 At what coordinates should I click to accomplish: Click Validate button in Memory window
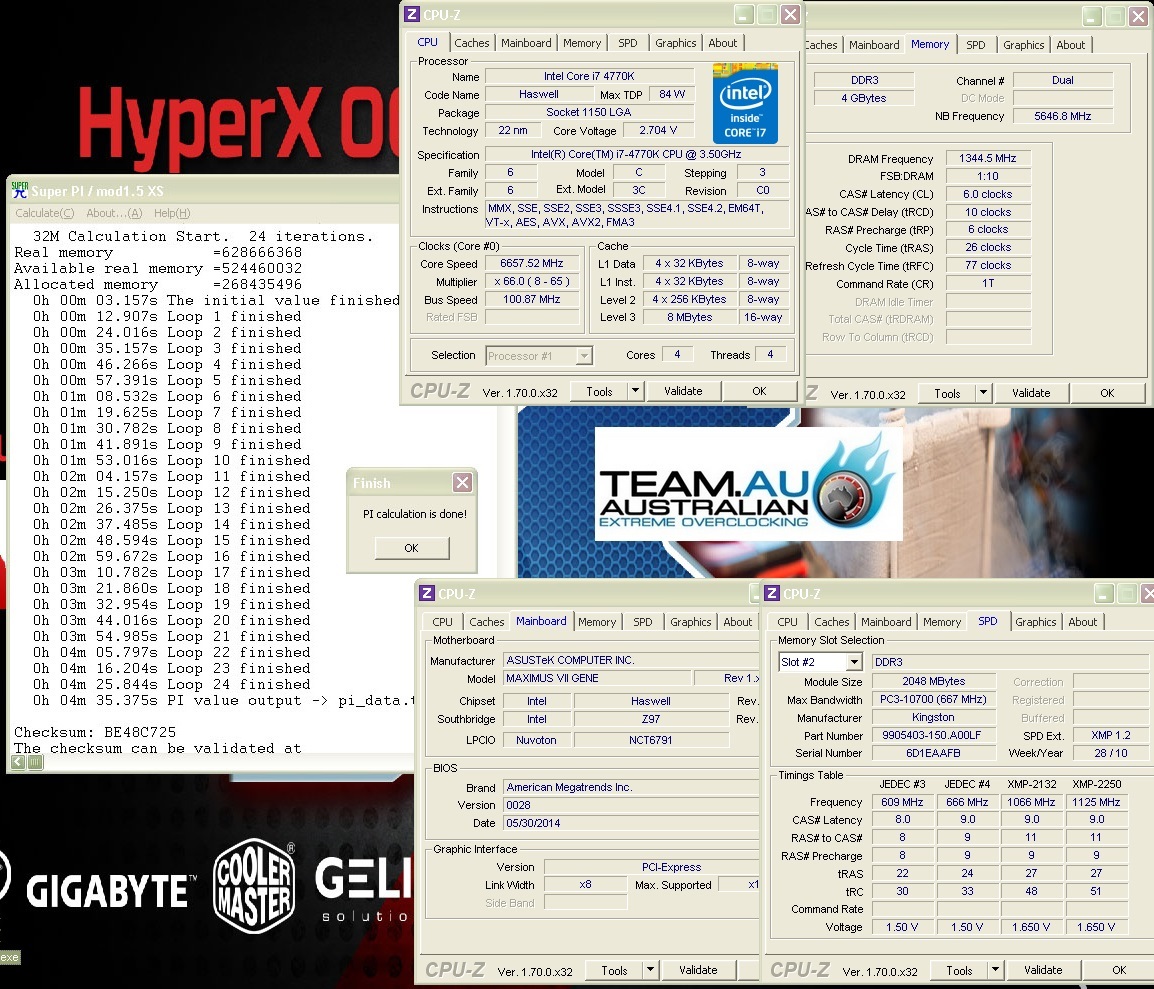1031,393
